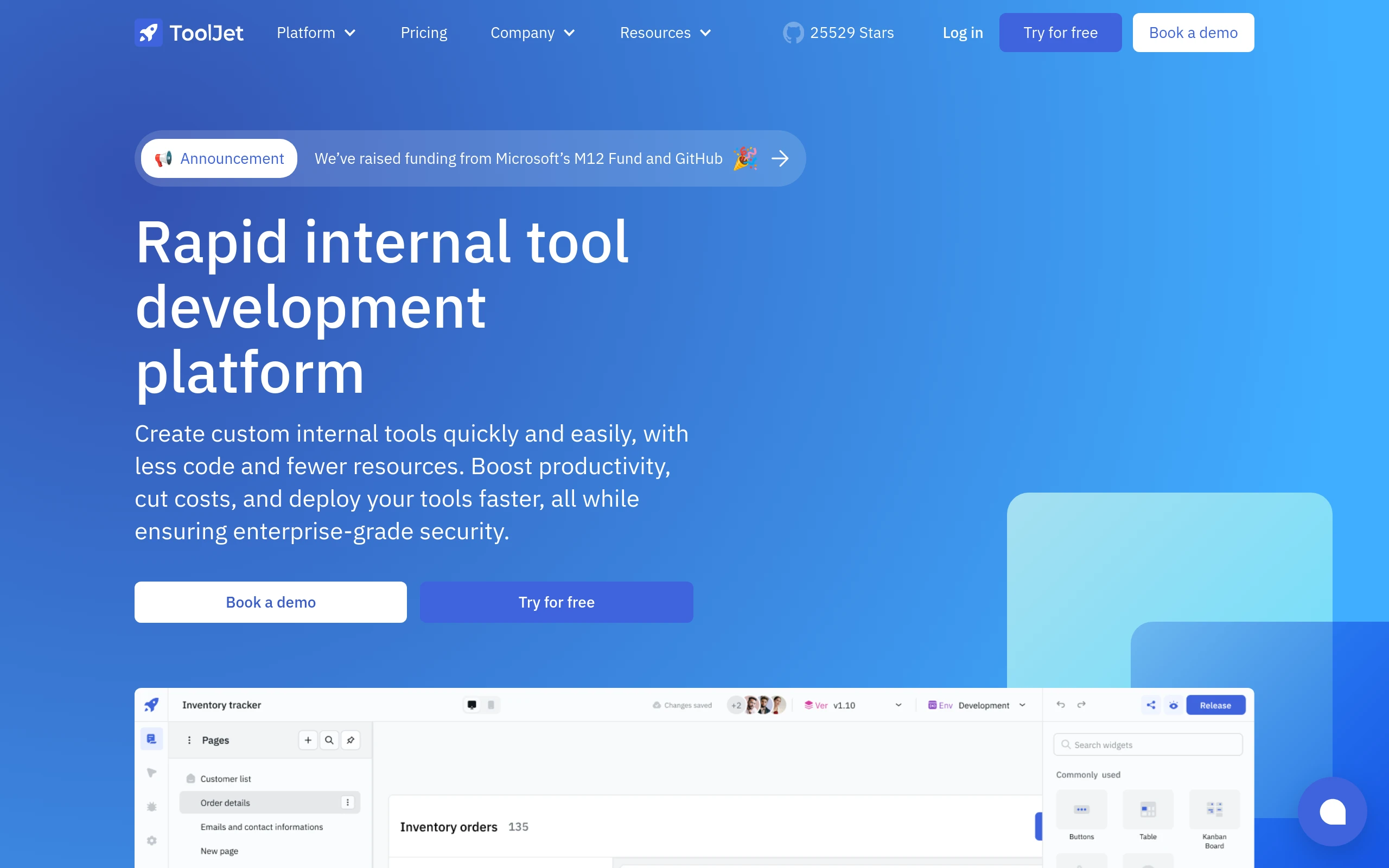
Task: Click the ToolJet rocket logo
Action: 149,33
